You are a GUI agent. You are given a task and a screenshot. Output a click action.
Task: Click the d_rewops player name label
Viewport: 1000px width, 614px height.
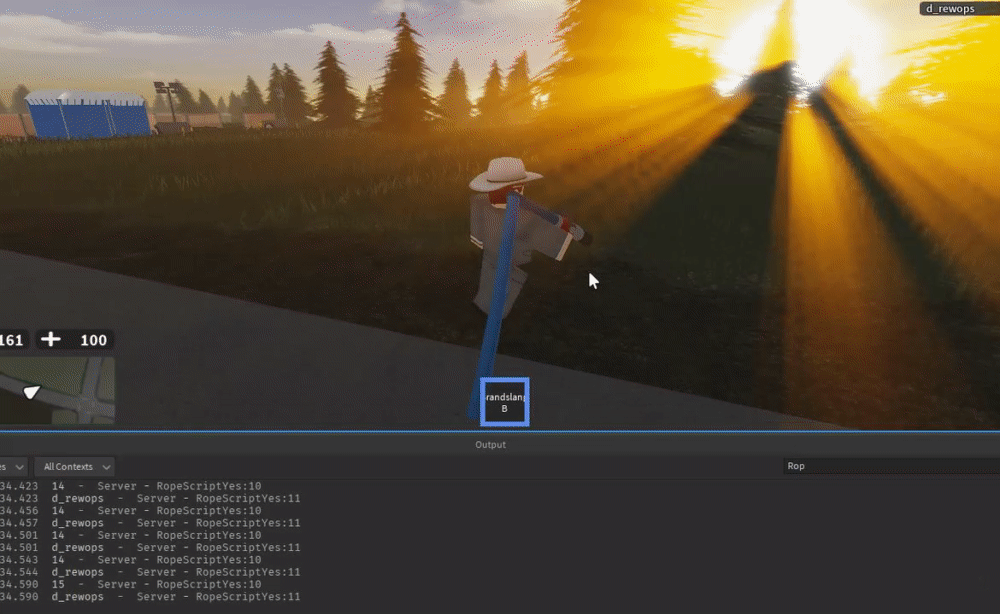[x=950, y=8]
